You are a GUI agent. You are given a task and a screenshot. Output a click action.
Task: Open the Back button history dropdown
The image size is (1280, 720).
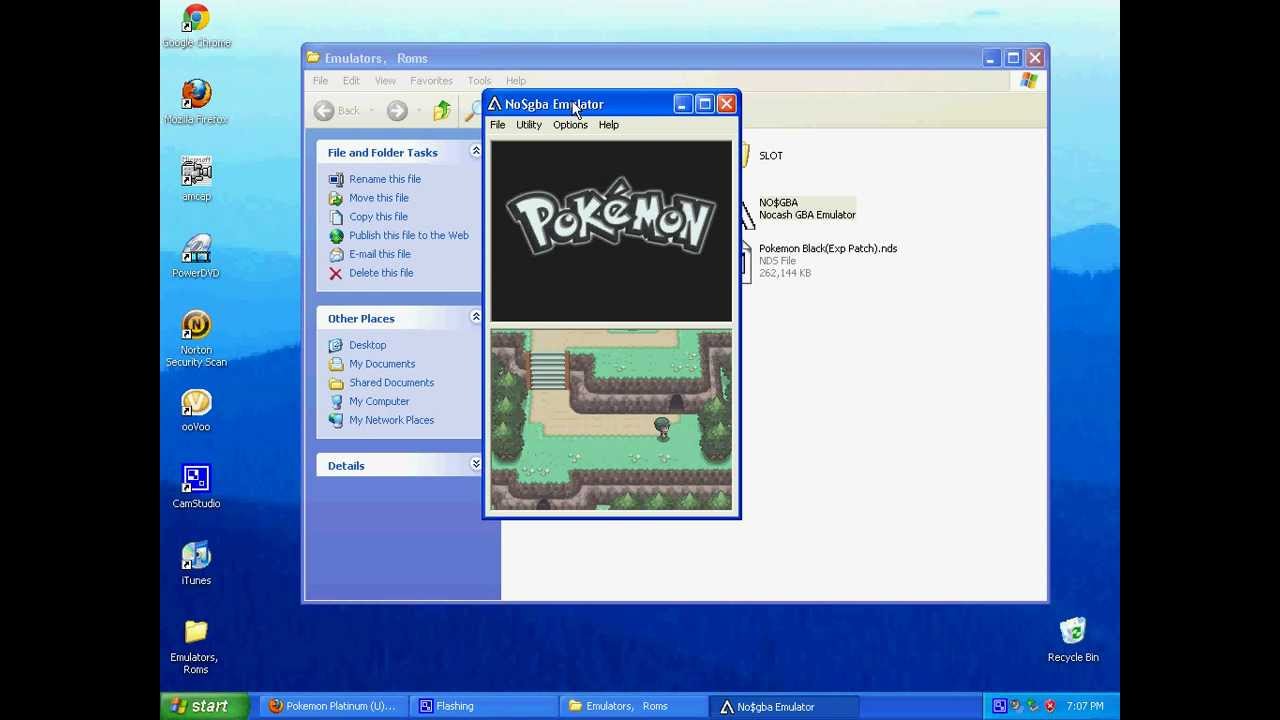tap(371, 111)
